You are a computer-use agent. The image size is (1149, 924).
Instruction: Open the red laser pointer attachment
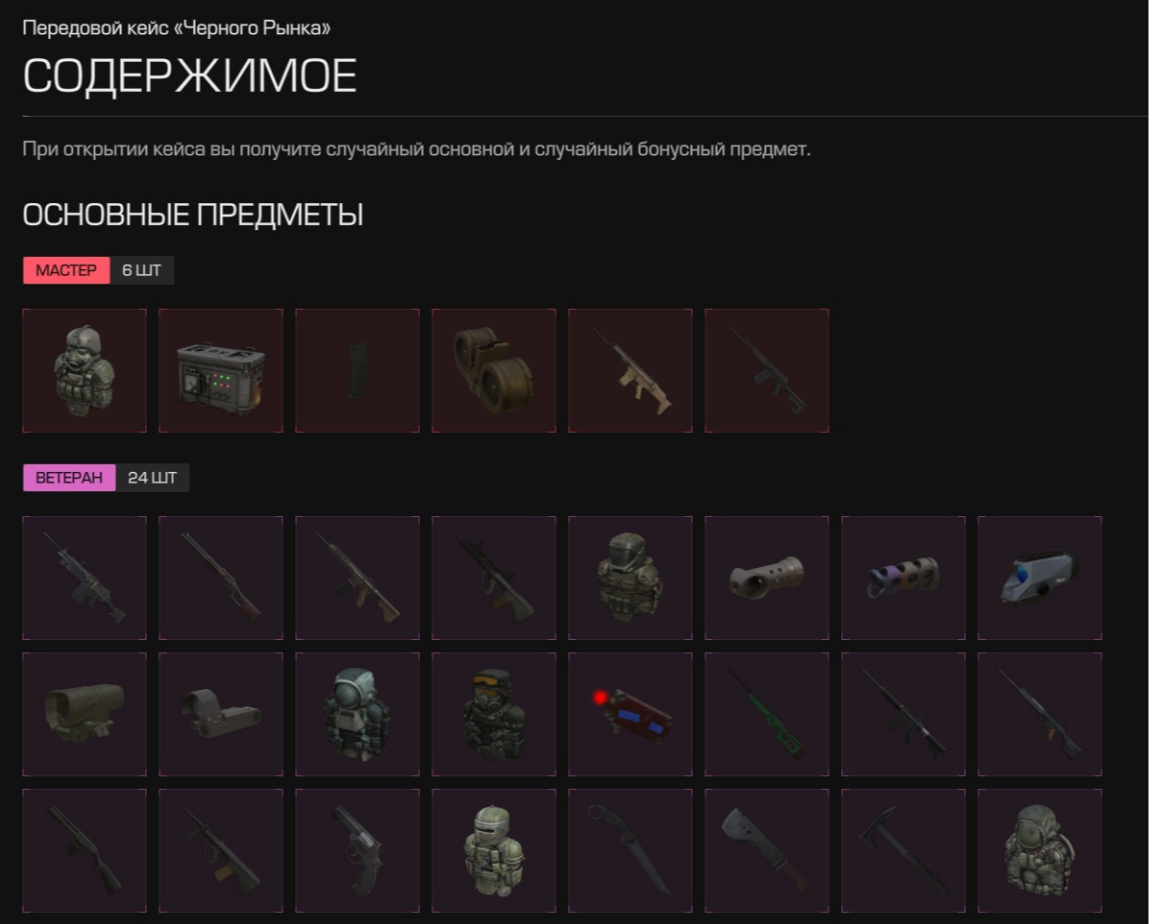point(630,714)
